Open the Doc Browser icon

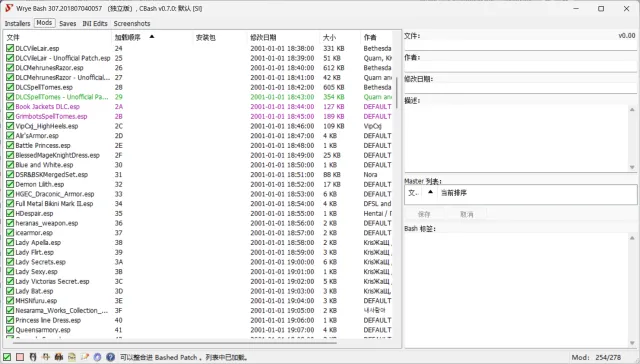[71, 357]
